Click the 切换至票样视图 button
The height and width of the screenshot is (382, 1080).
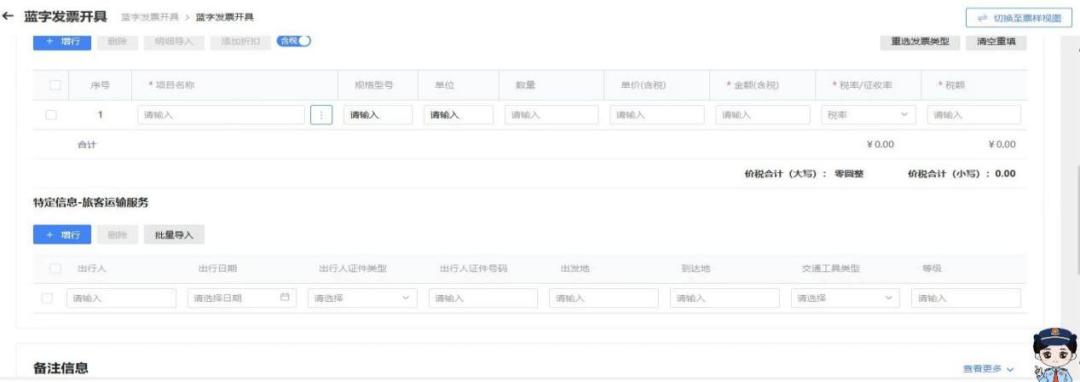pyautogui.click(x=1019, y=18)
